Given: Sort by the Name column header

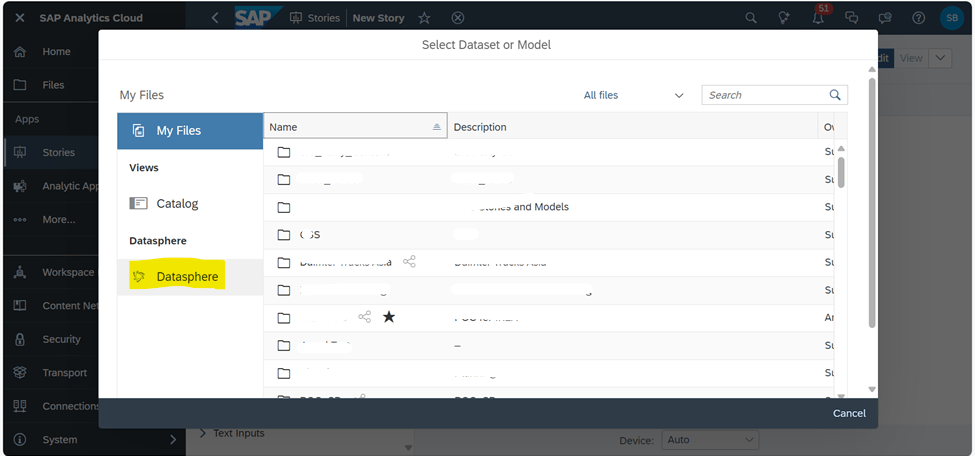Looking at the screenshot, I should [x=355, y=127].
